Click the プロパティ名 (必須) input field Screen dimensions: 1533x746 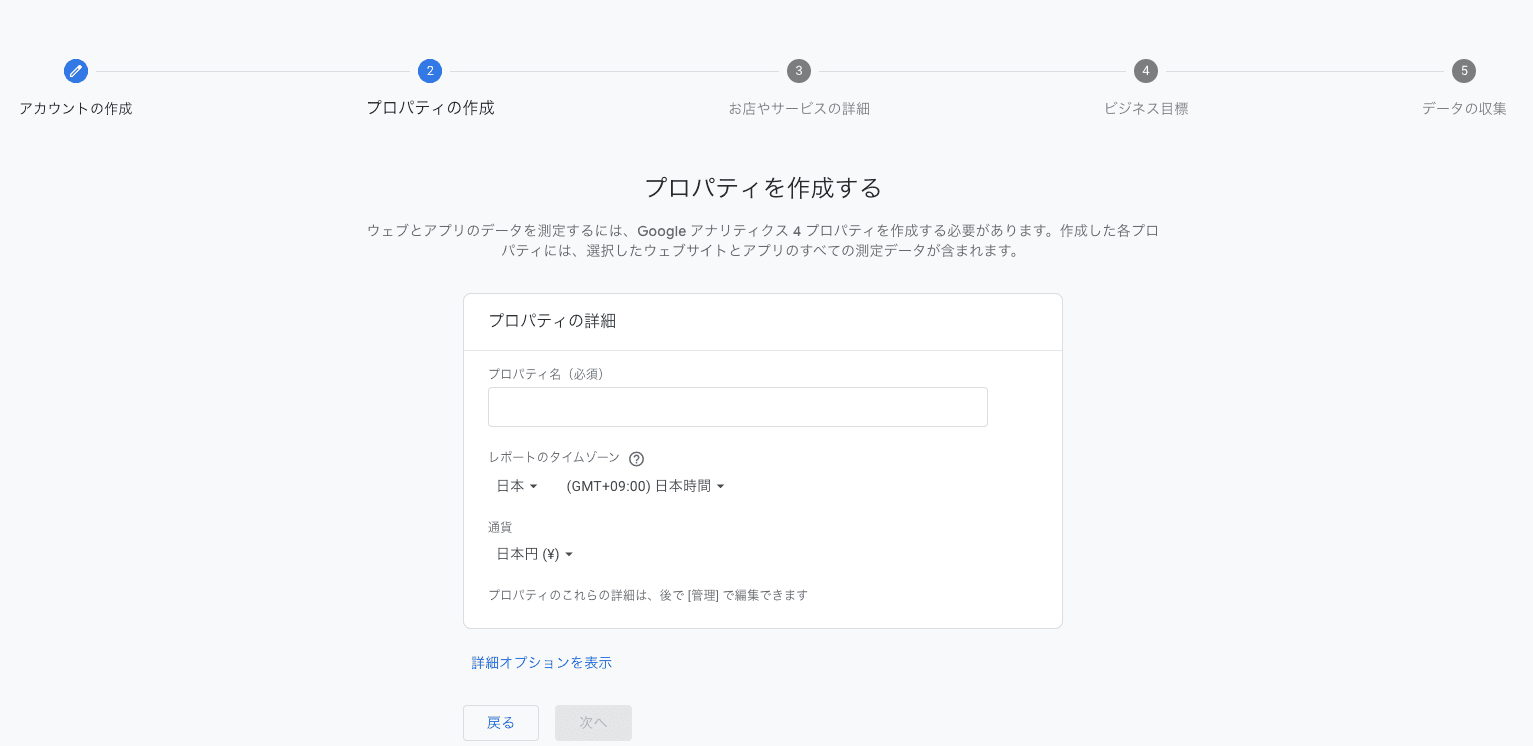(x=737, y=407)
